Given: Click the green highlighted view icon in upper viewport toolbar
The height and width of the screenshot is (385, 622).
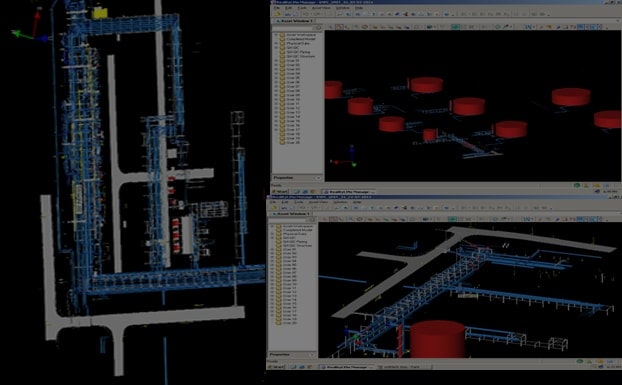Looking at the screenshot, I should 455,27.
